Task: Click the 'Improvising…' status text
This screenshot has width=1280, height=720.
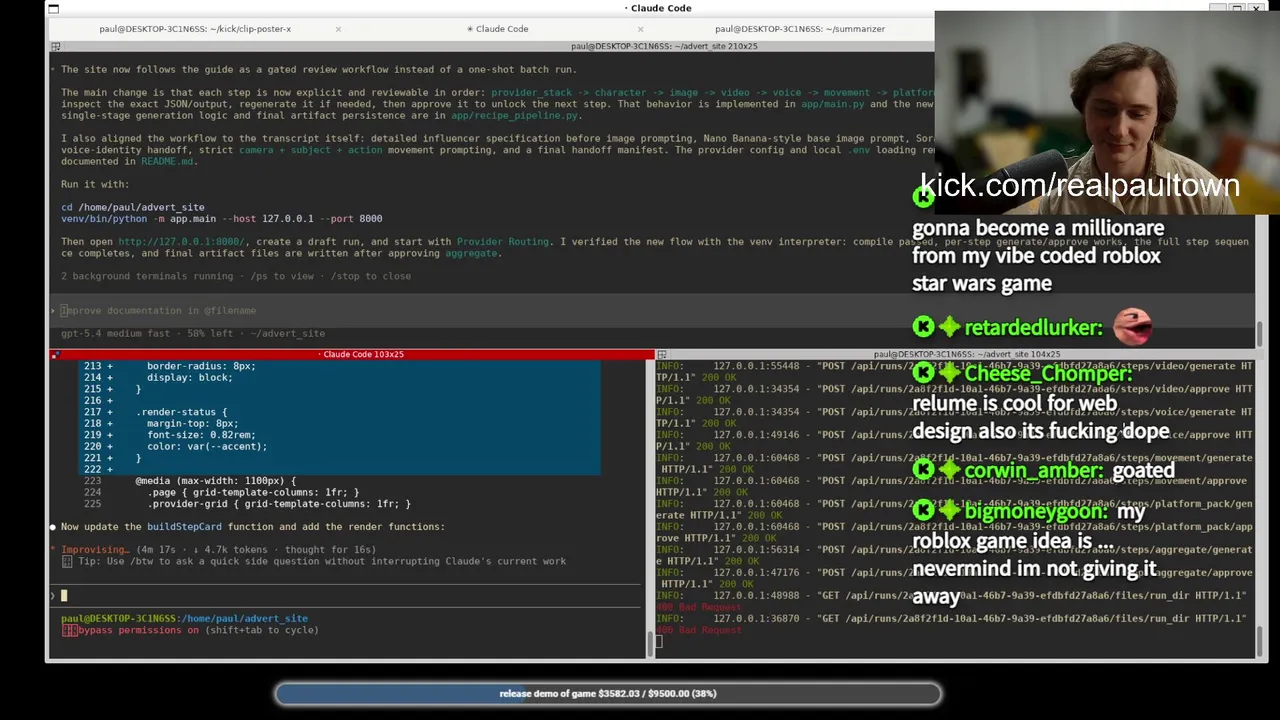Action: point(95,550)
